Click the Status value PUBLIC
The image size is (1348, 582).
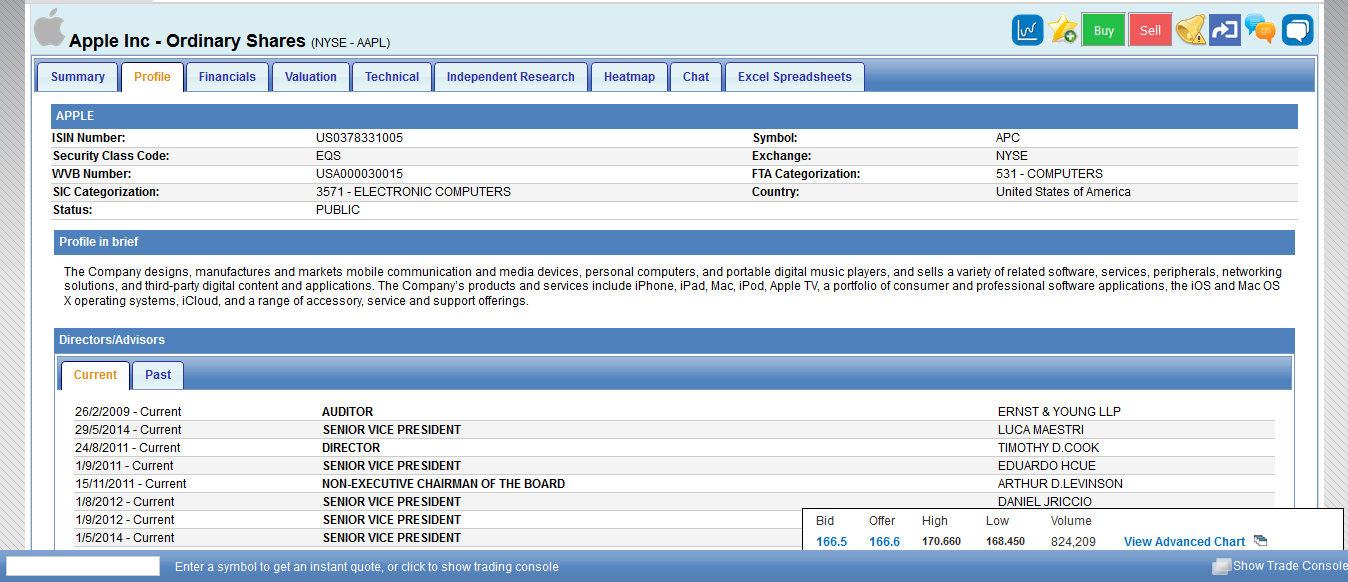point(338,210)
